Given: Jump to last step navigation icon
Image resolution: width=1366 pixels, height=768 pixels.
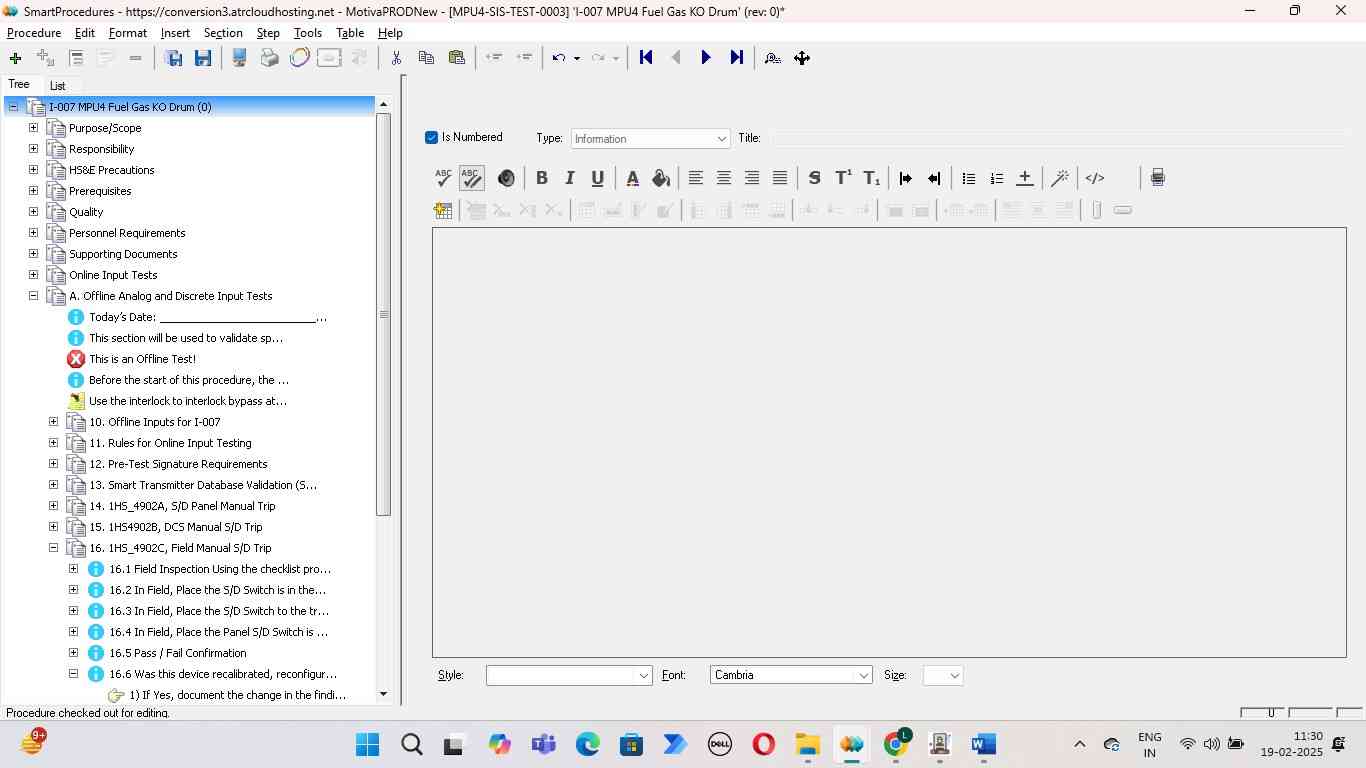Looking at the screenshot, I should click(736, 58).
